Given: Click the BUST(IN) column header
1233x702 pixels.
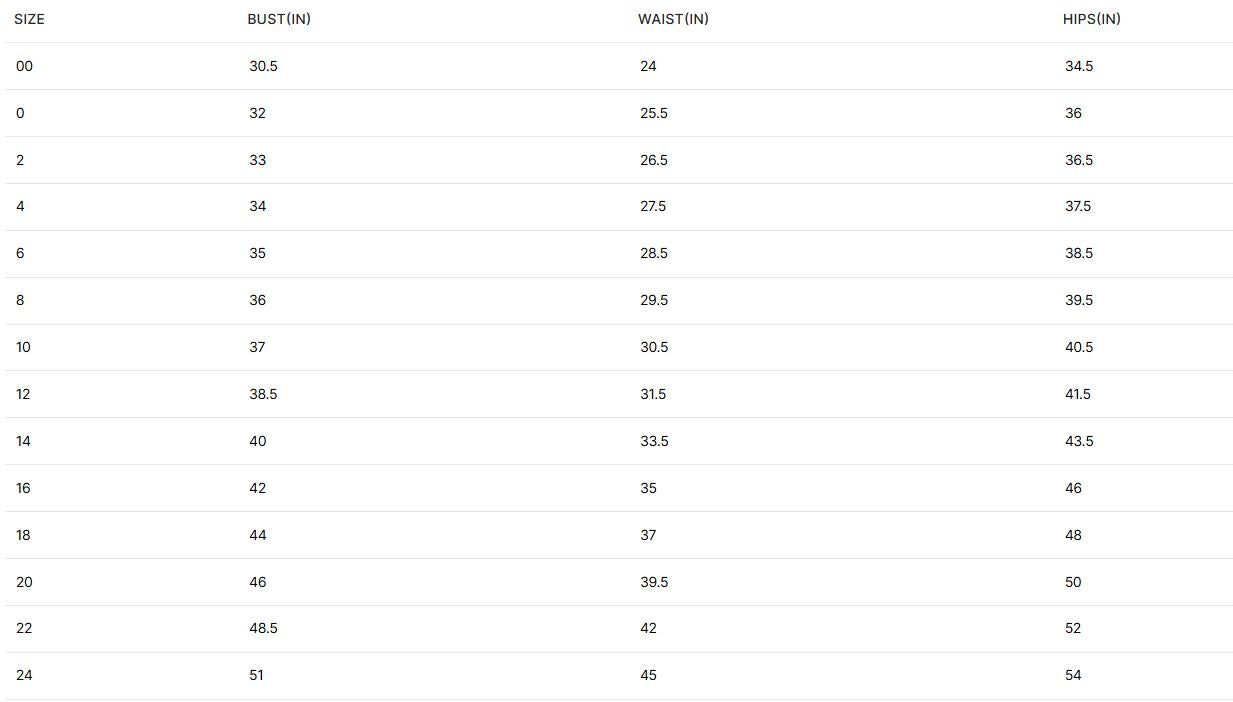Looking at the screenshot, I should click(279, 19).
